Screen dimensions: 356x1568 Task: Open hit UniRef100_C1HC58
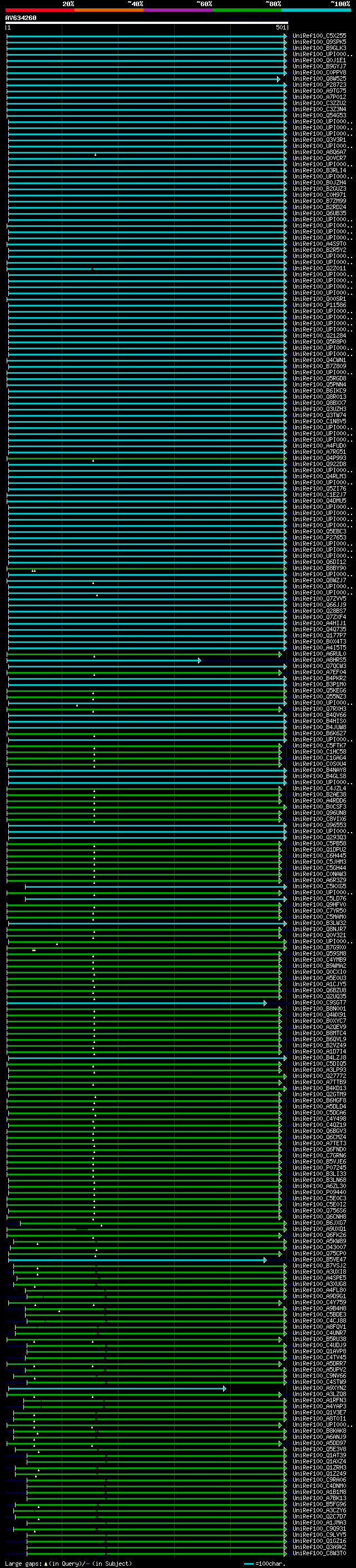tap(319, 752)
